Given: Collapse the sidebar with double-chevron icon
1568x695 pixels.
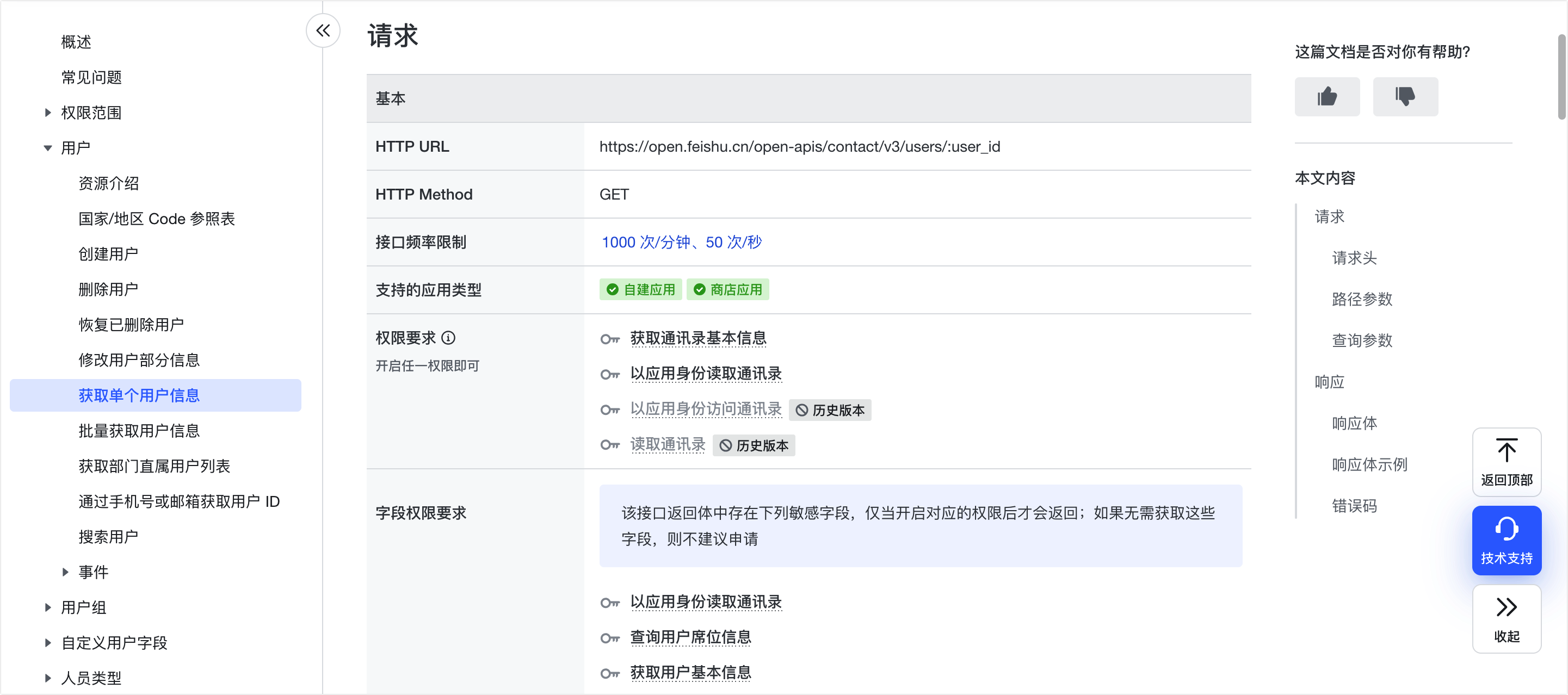Looking at the screenshot, I should pyautogui.click(x=323, y=30).
